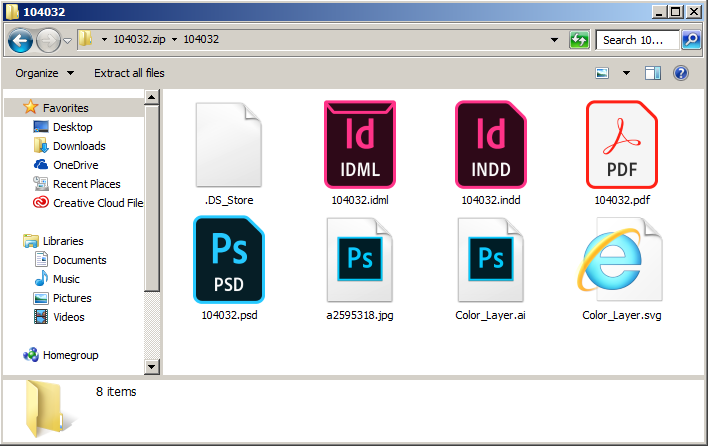The image size is (708, 446).
Task: Click the 104032.zip breadcrumb
Action: pos(139,39)
